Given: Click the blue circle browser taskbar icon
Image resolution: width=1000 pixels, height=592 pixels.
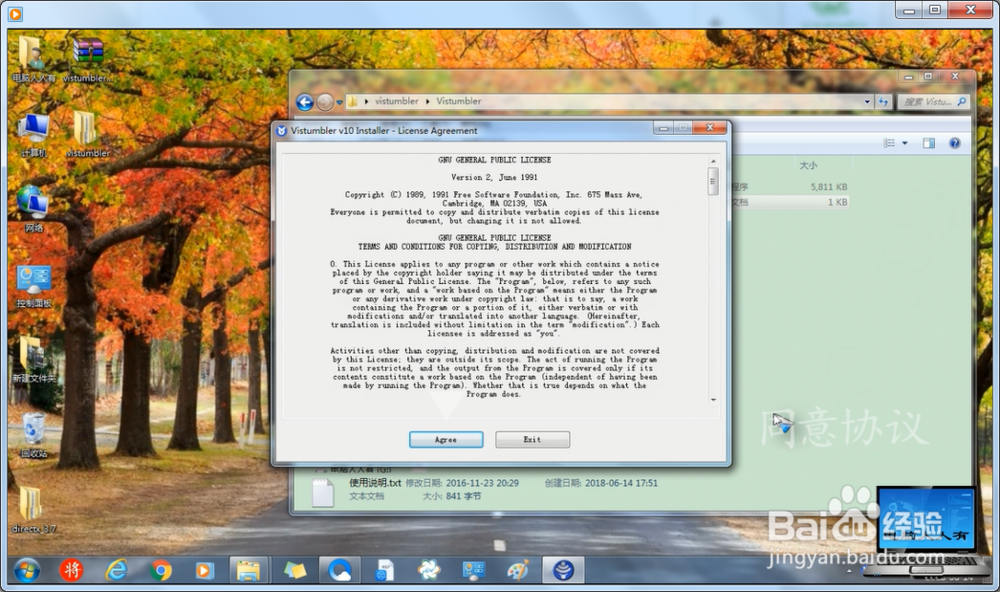Looking at the screenshot, I should (339, 570).
